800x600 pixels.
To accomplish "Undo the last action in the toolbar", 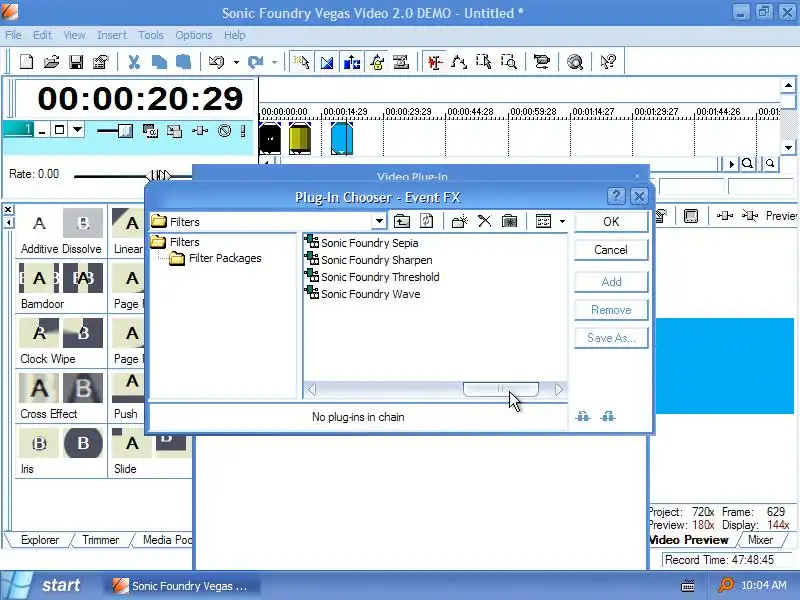I will coord(216,62).
